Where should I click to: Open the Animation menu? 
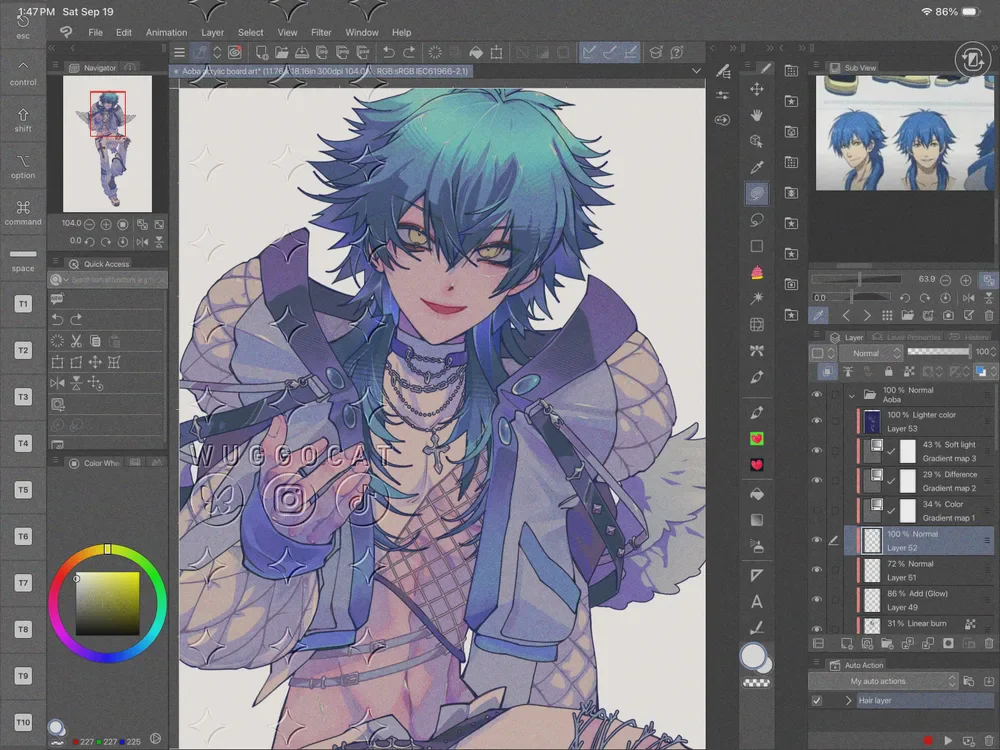(166, 33)
